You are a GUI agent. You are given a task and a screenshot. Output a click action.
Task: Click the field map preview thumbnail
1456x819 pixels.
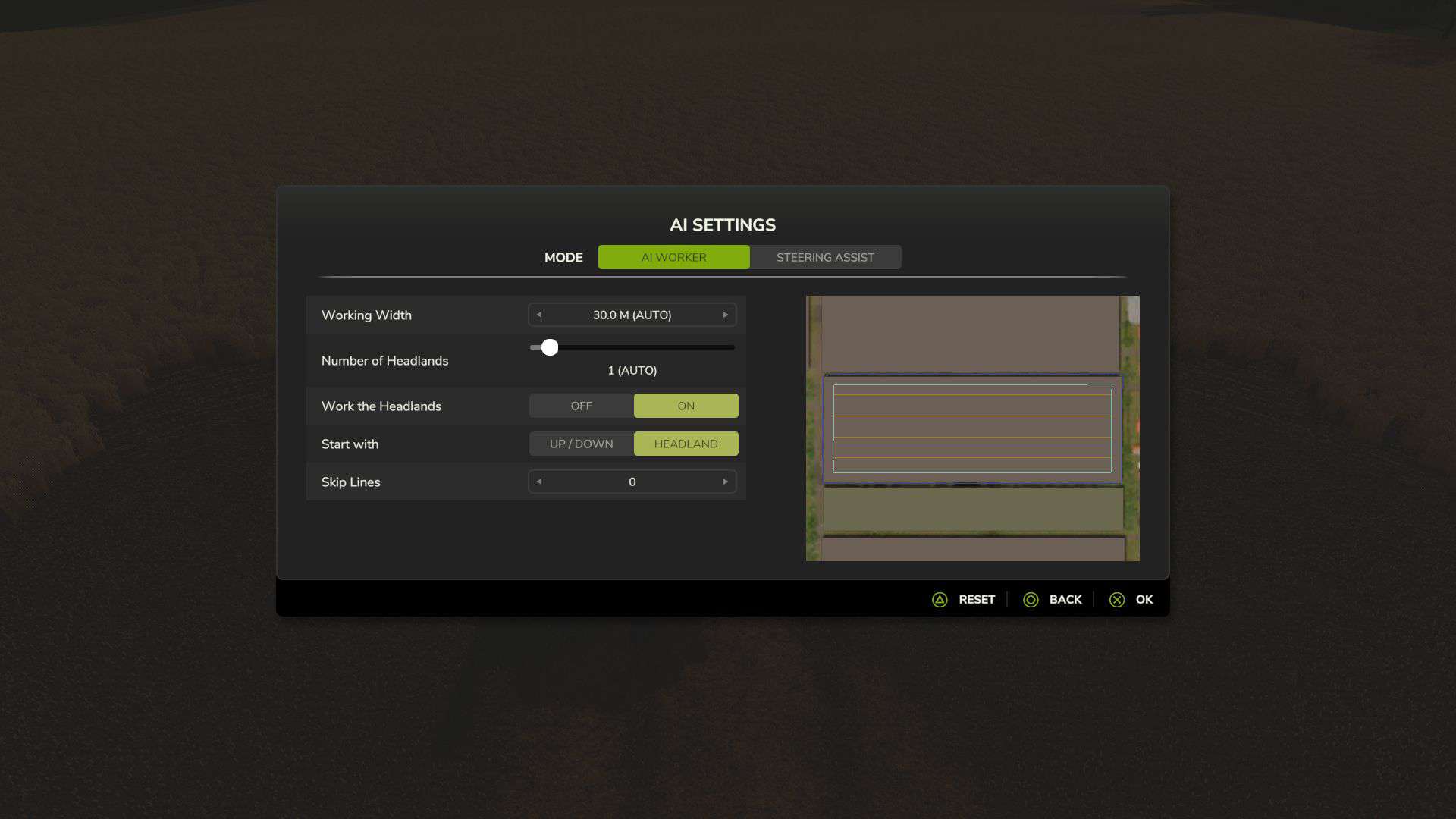click(972, 428)
